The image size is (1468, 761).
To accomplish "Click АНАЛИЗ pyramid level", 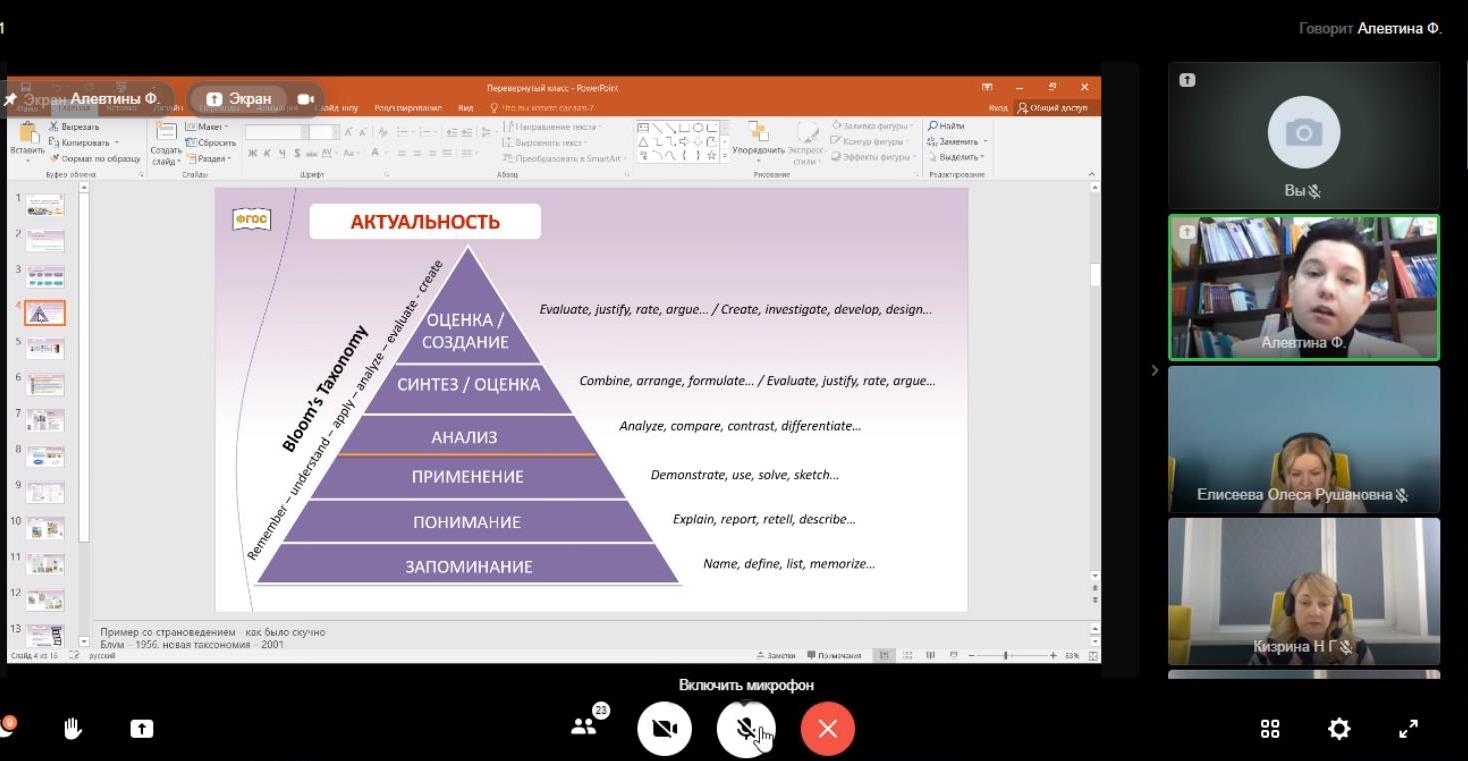I will tap(464, 437).
